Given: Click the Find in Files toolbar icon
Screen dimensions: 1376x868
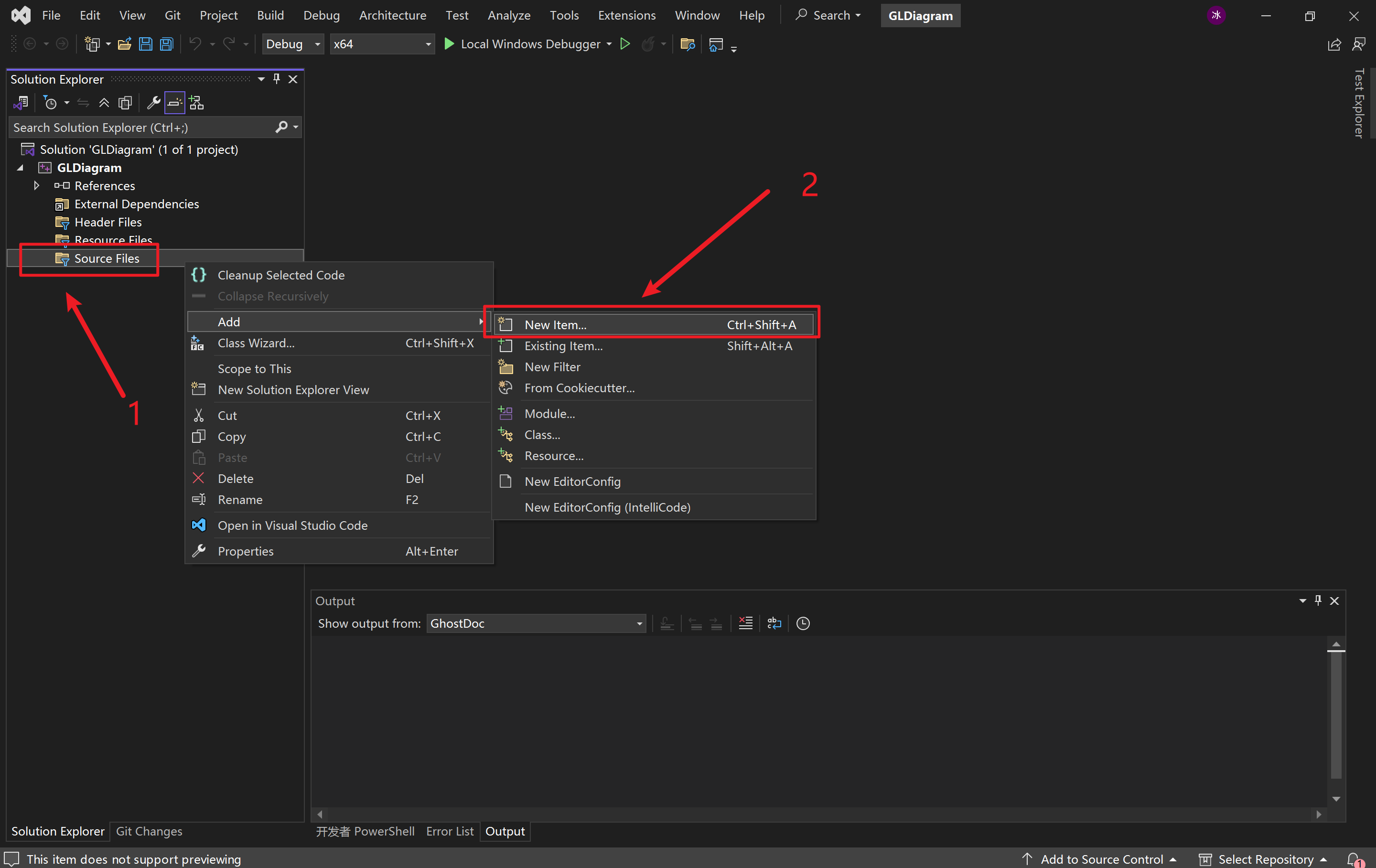Looking at the screenshot, I should click(688, 44).
